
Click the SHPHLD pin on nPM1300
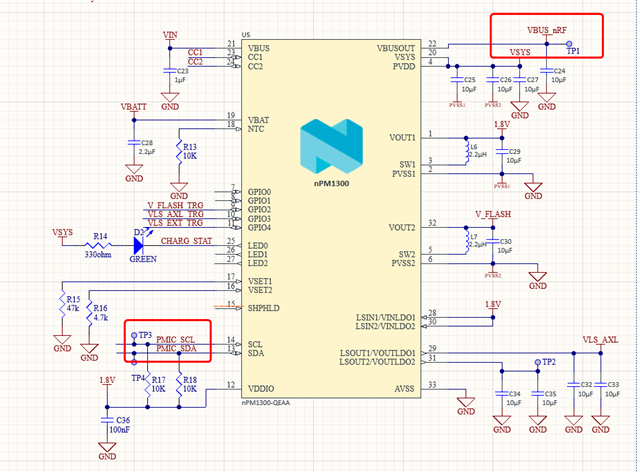(263, 308)
